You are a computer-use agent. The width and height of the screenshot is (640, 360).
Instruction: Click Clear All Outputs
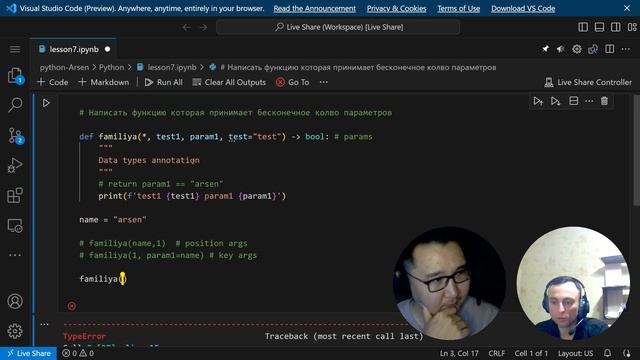pyautogui.click(x=229, y=82)
